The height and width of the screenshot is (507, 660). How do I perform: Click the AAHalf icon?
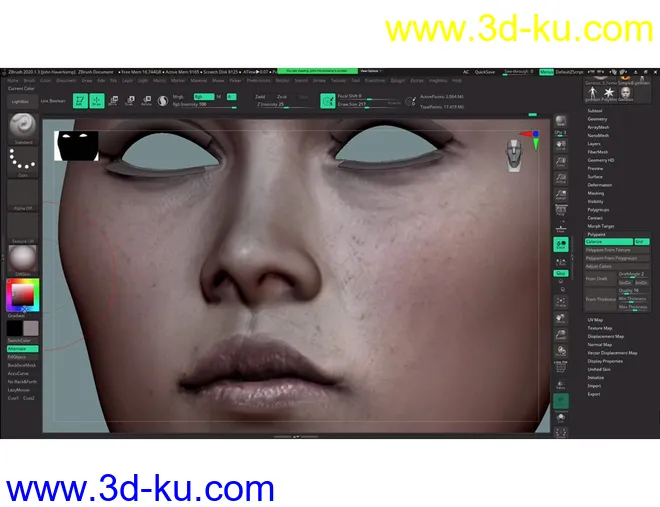(561, 195)
